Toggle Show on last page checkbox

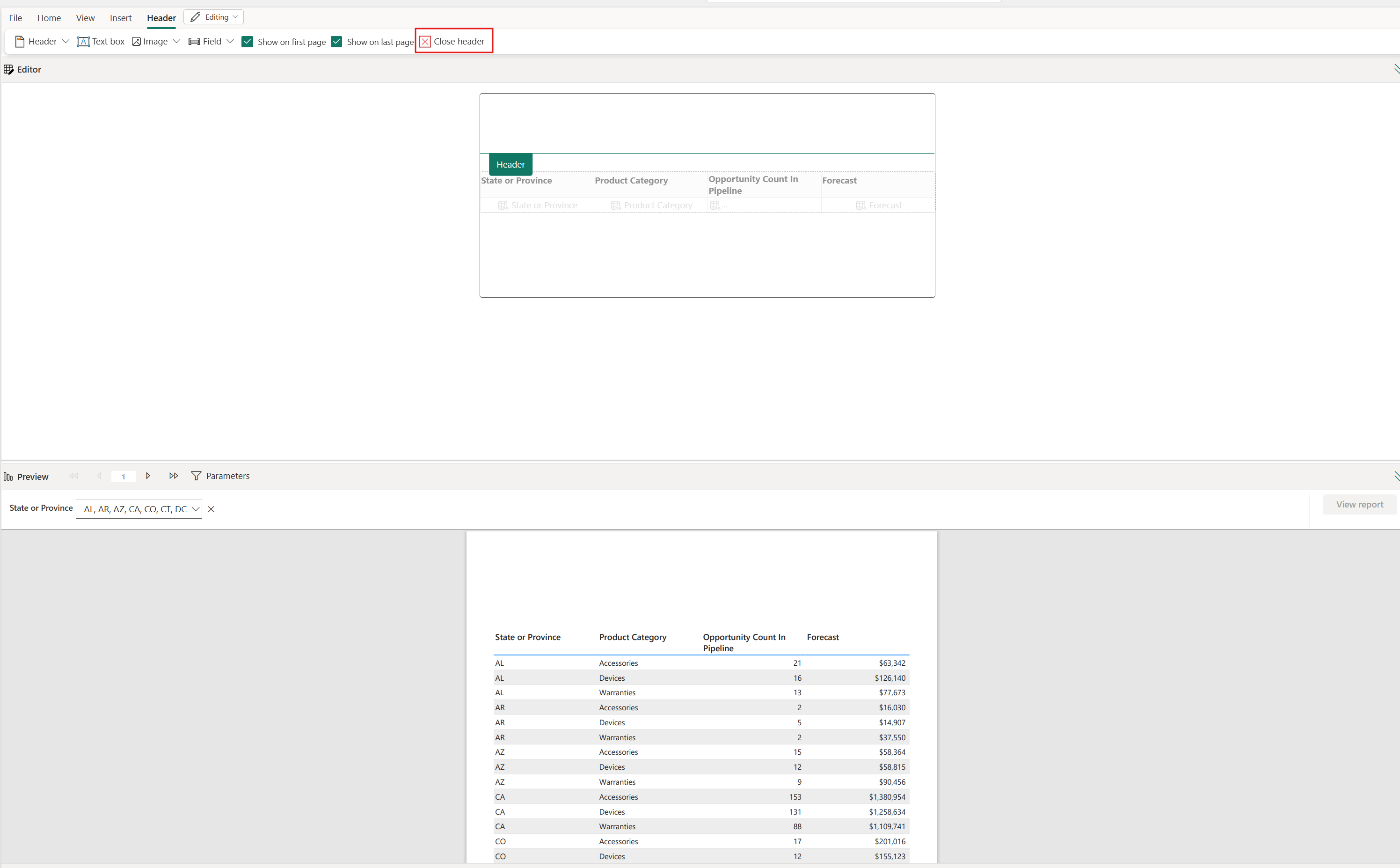(x=338, y=41)
